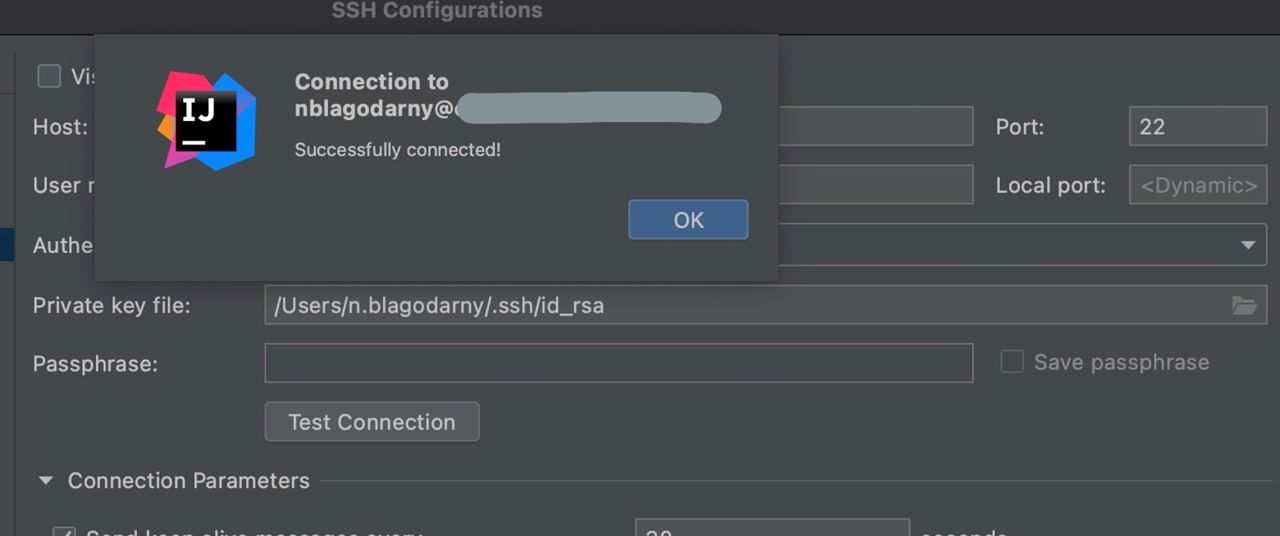Viewport: 1280px width, 536px height.
Task: Click the Successfully connected! message text
Action: (398, 150)
